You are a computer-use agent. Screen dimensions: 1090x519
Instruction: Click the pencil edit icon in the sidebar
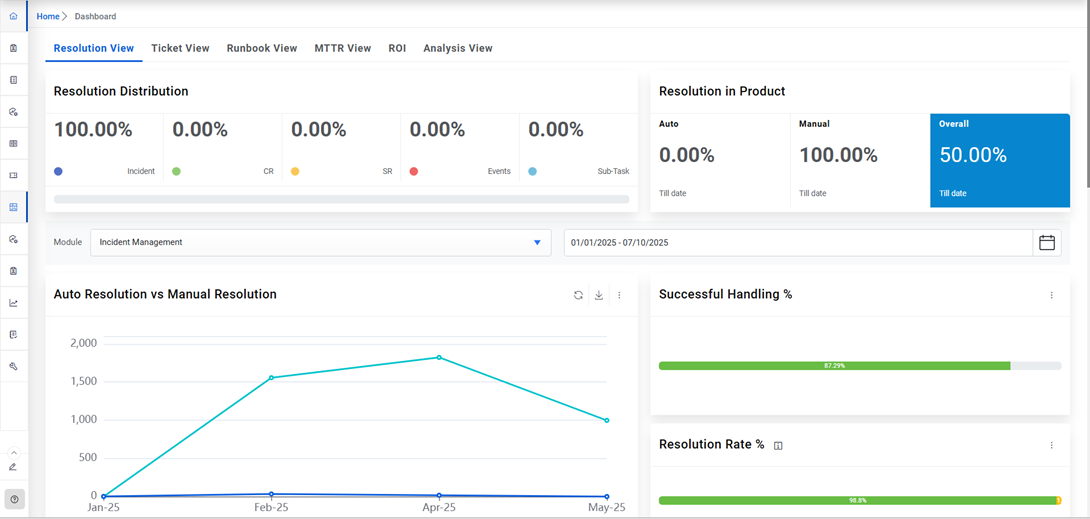coord(13,467)
